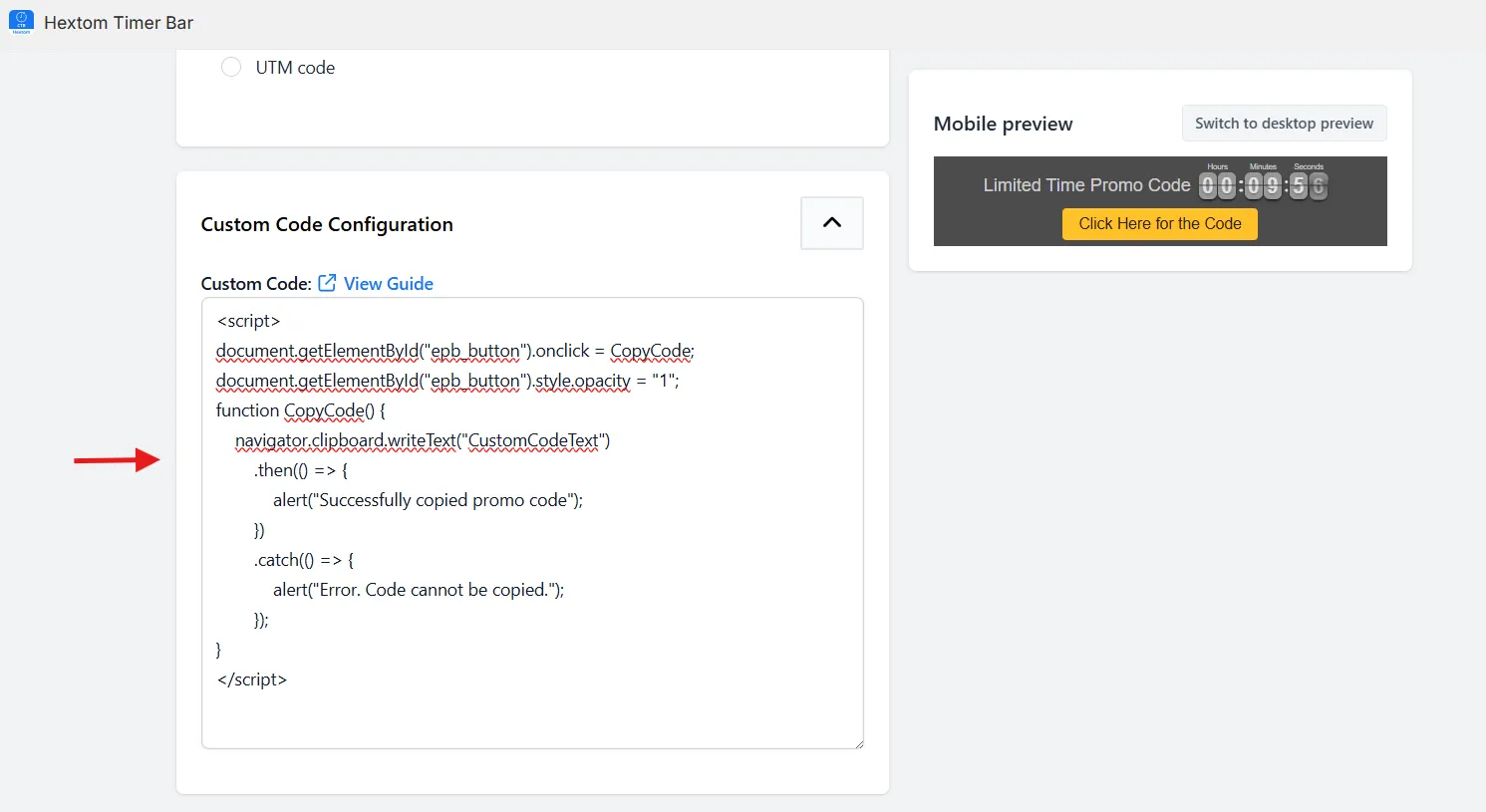
Task: Click the '.then(() => {' code line
Action: (x=301, y=470)
